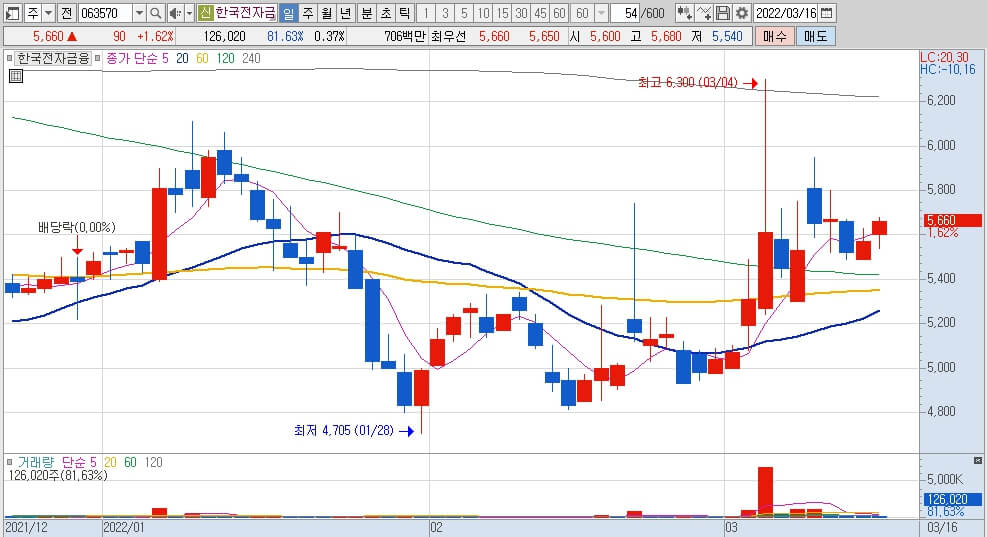Close the volume panel with X icon

click(x=978, y=461)
